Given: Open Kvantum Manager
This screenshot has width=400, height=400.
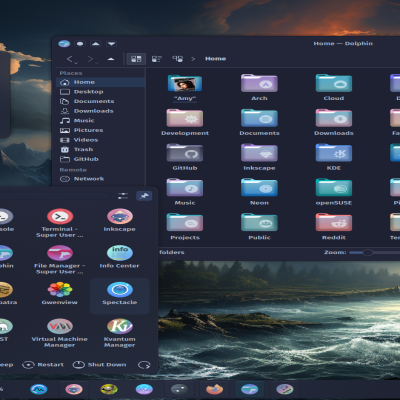Looking at the screenshot, I should click(x=120, y=333).
